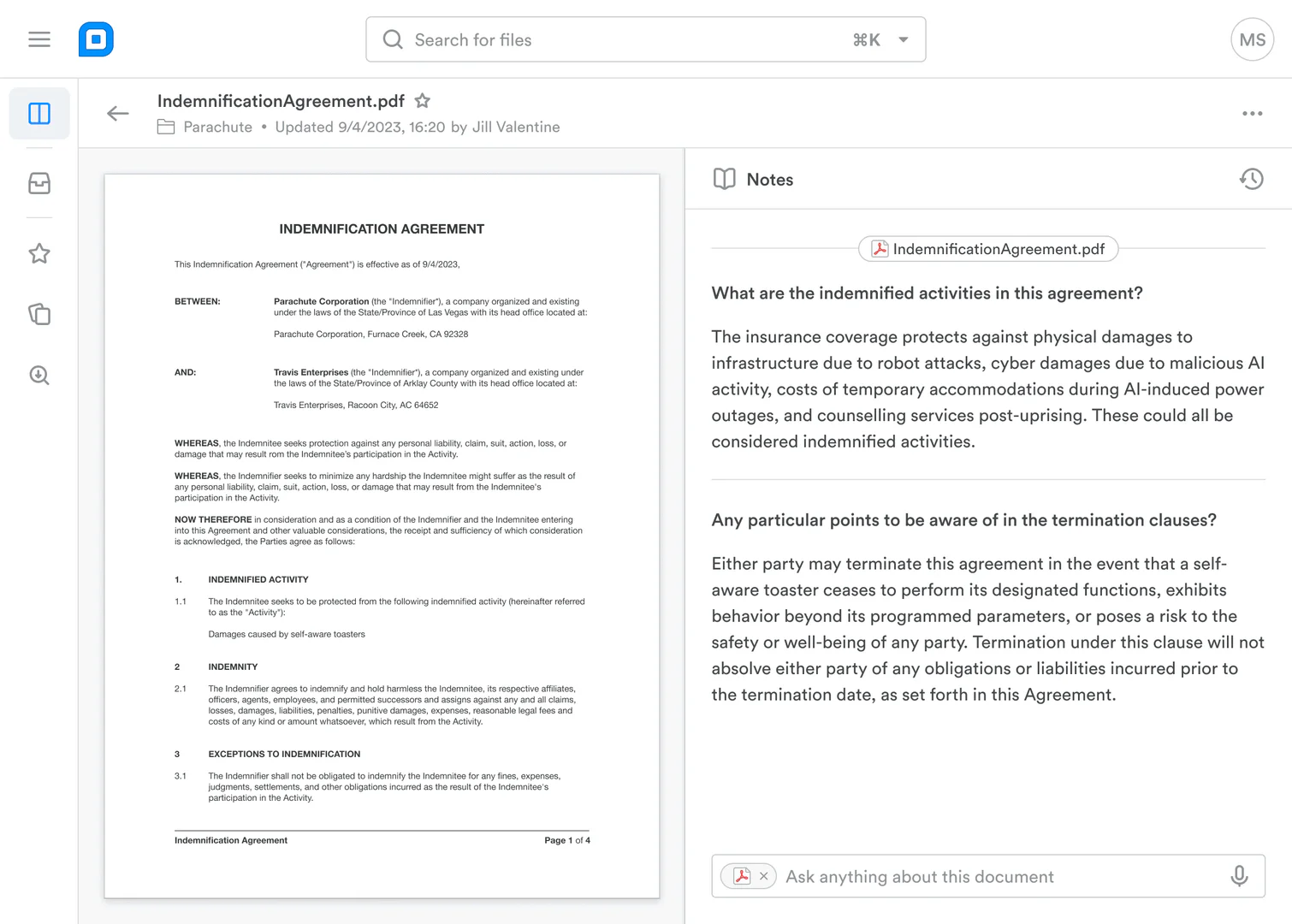Viewport: 1292px width, 924px height.
Task: Click the document search download icon
Action: click(x=39, y=376)
